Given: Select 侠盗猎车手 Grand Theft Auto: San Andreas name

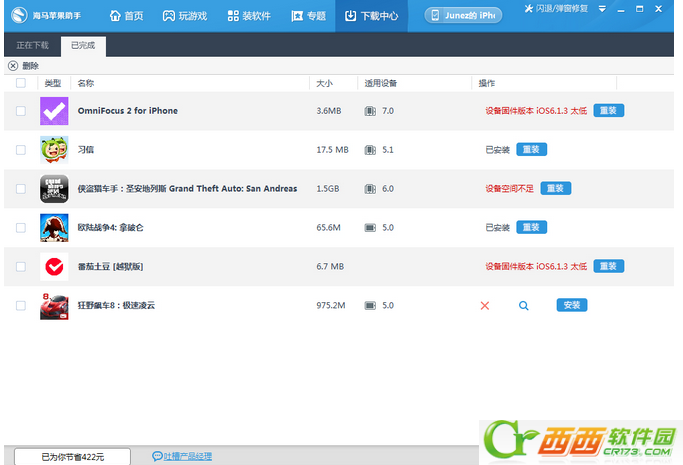Looking at the screenshot, I should (187, 189).
